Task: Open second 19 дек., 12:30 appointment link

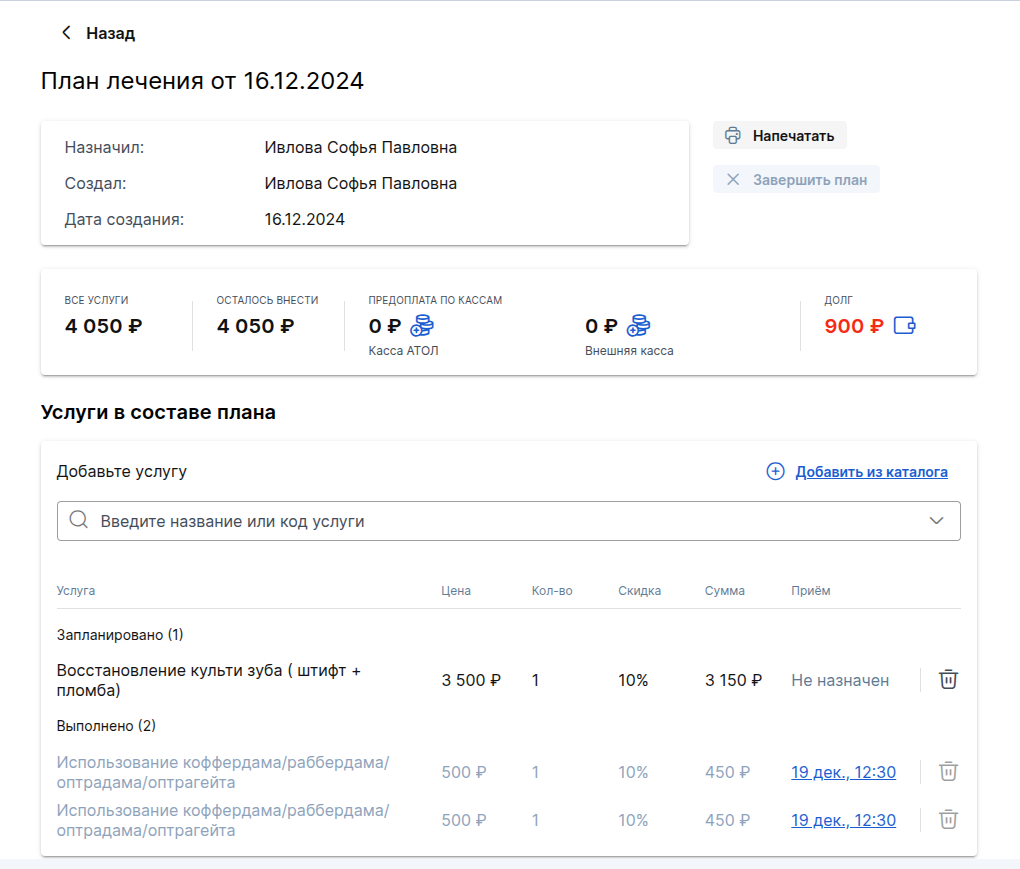Action: [843, 820]
